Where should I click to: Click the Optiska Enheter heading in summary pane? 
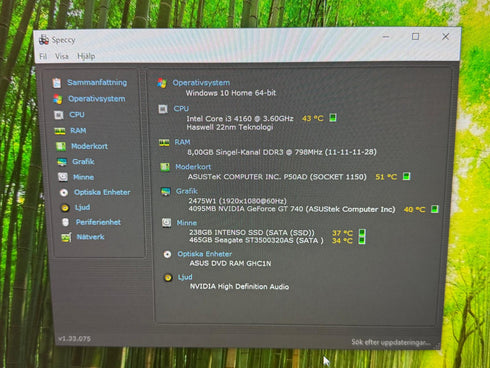coord(204,254)
